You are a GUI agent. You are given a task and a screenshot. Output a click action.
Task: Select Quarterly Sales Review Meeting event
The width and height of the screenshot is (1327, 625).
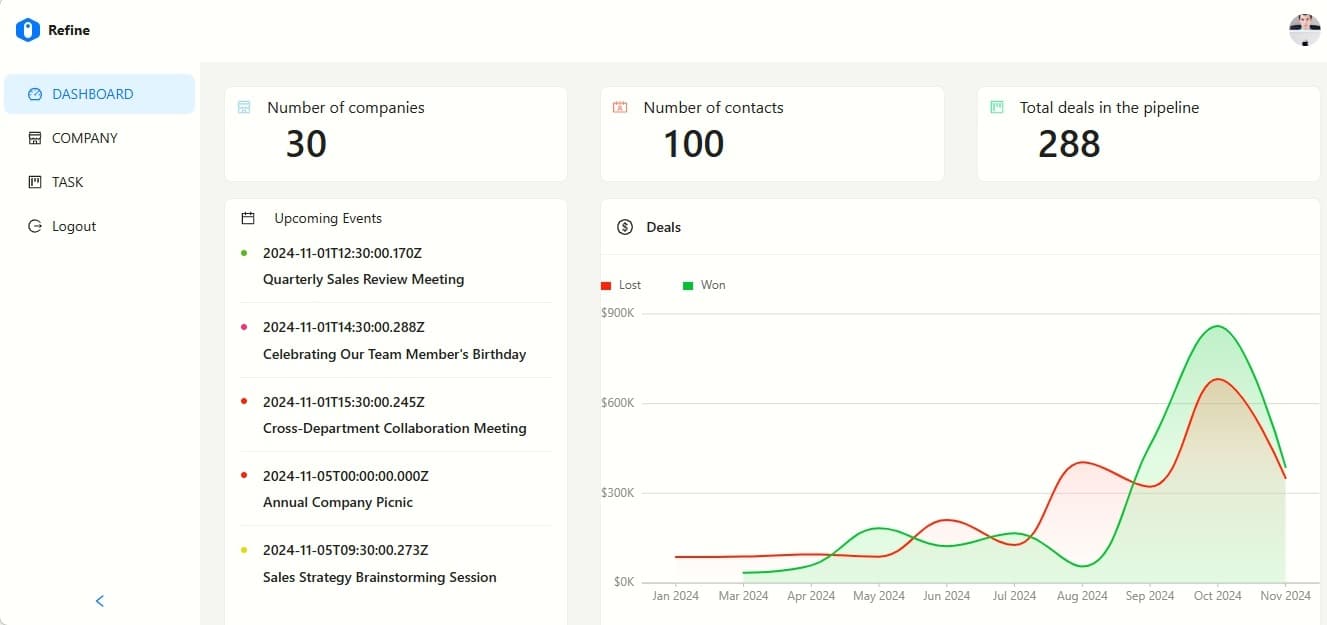coord(364,279)
